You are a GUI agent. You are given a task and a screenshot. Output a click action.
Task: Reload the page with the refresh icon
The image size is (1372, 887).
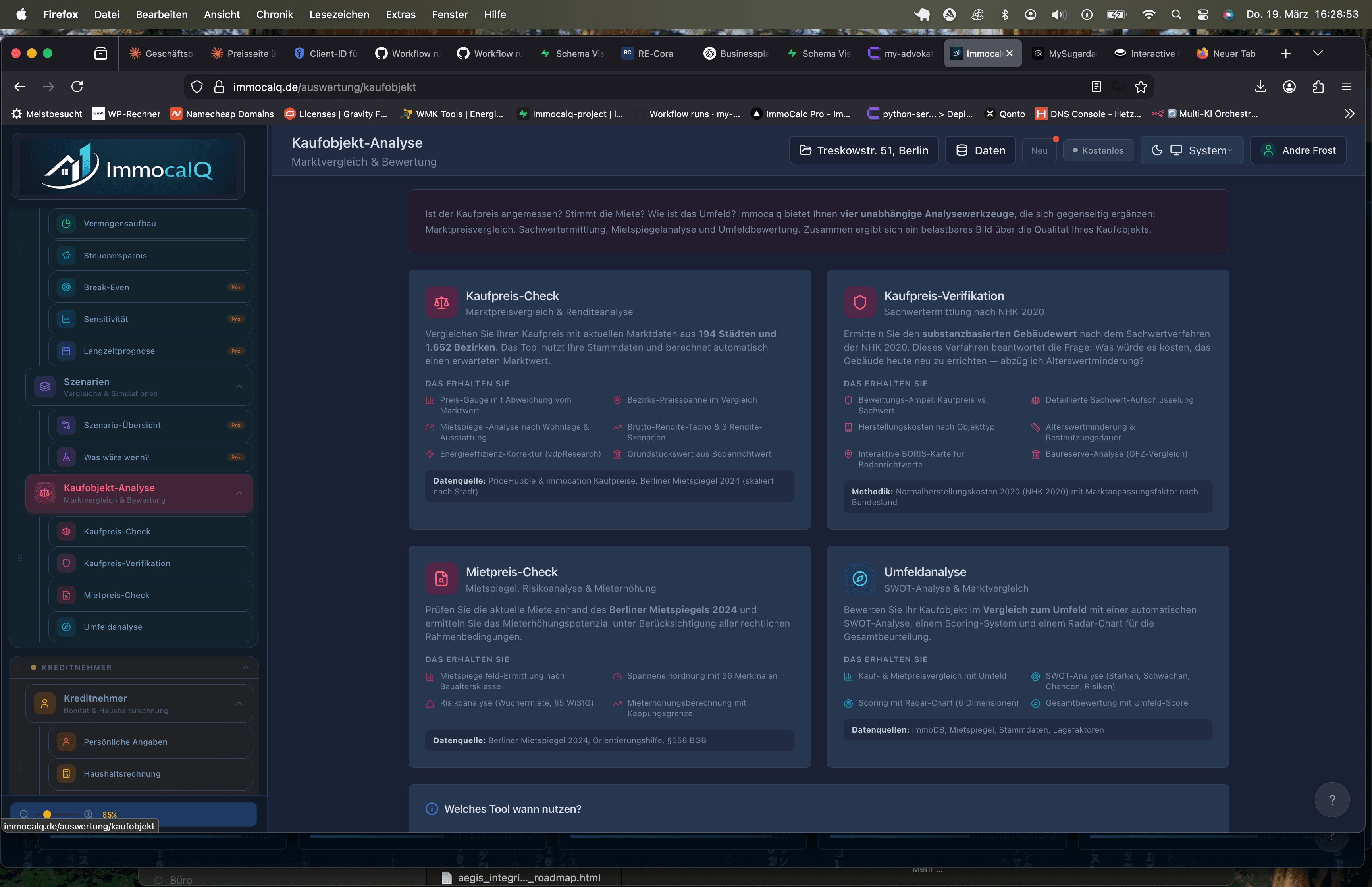77,87
